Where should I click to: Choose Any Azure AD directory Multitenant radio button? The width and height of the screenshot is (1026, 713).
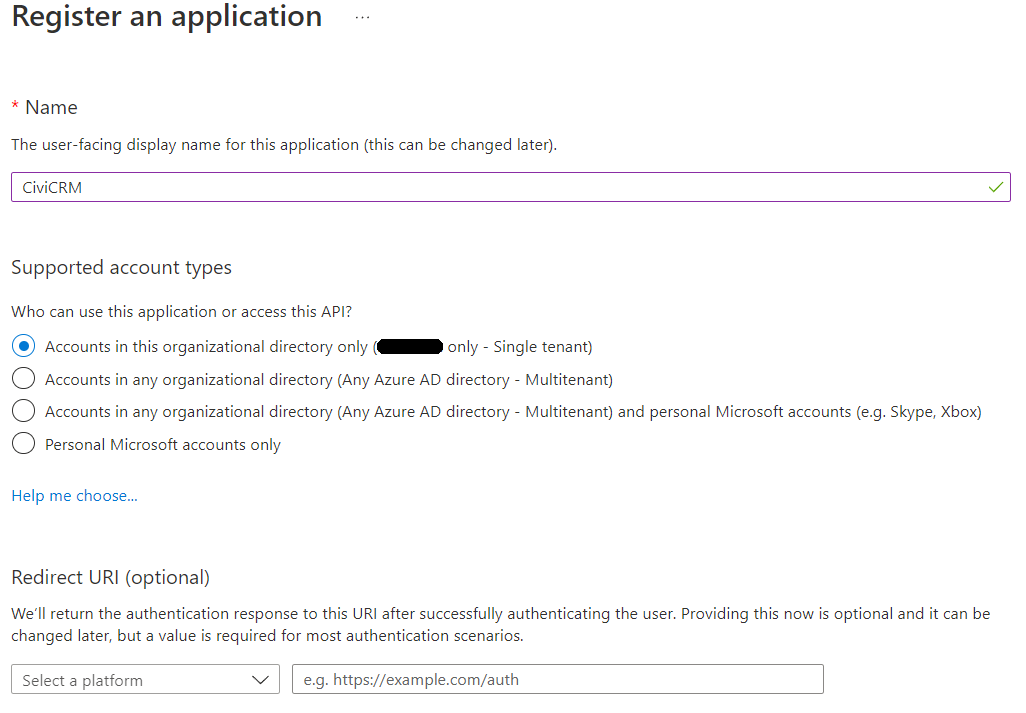23,379
